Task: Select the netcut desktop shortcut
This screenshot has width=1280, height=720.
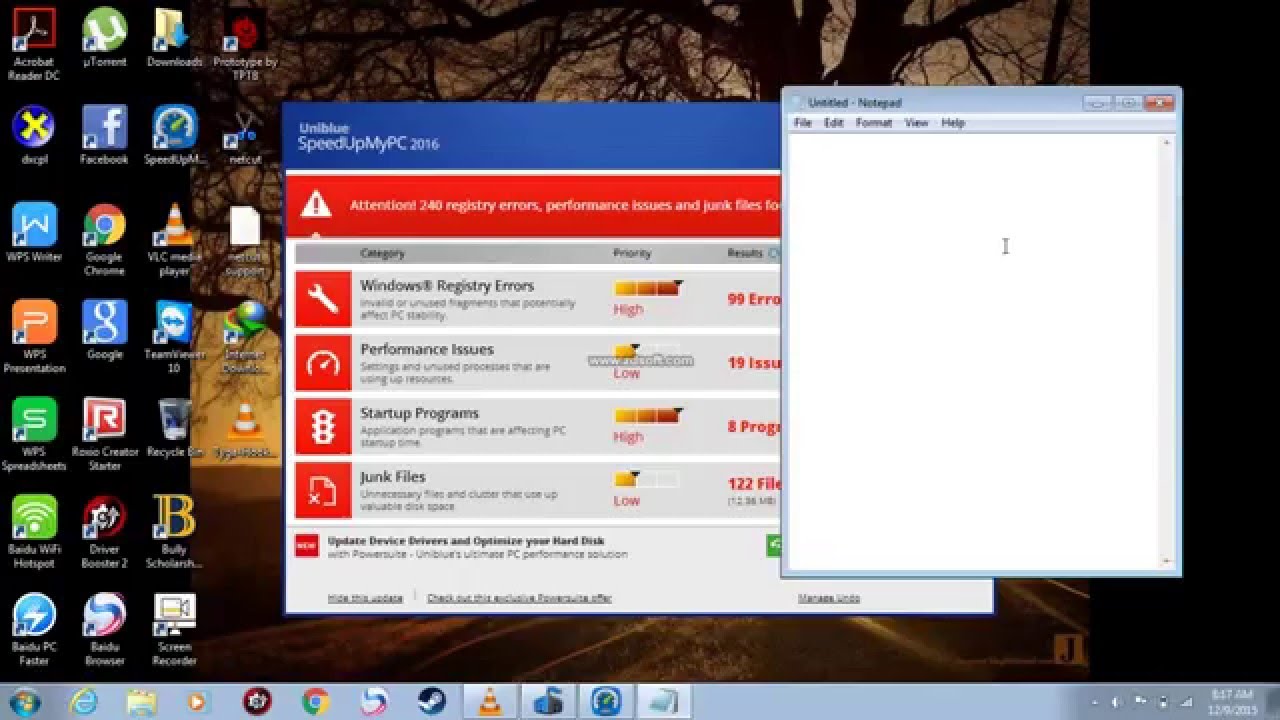Action: pyautogui.click(x=244, y=136)
